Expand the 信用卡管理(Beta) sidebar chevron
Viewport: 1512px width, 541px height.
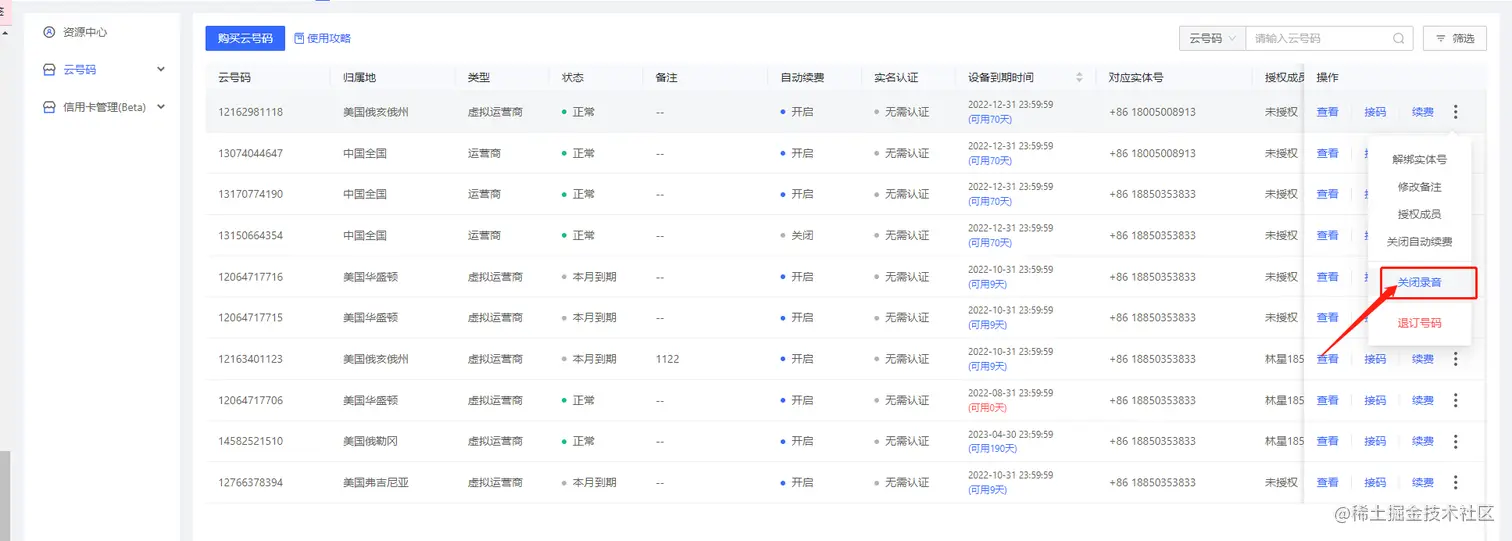tap(161, 107)
